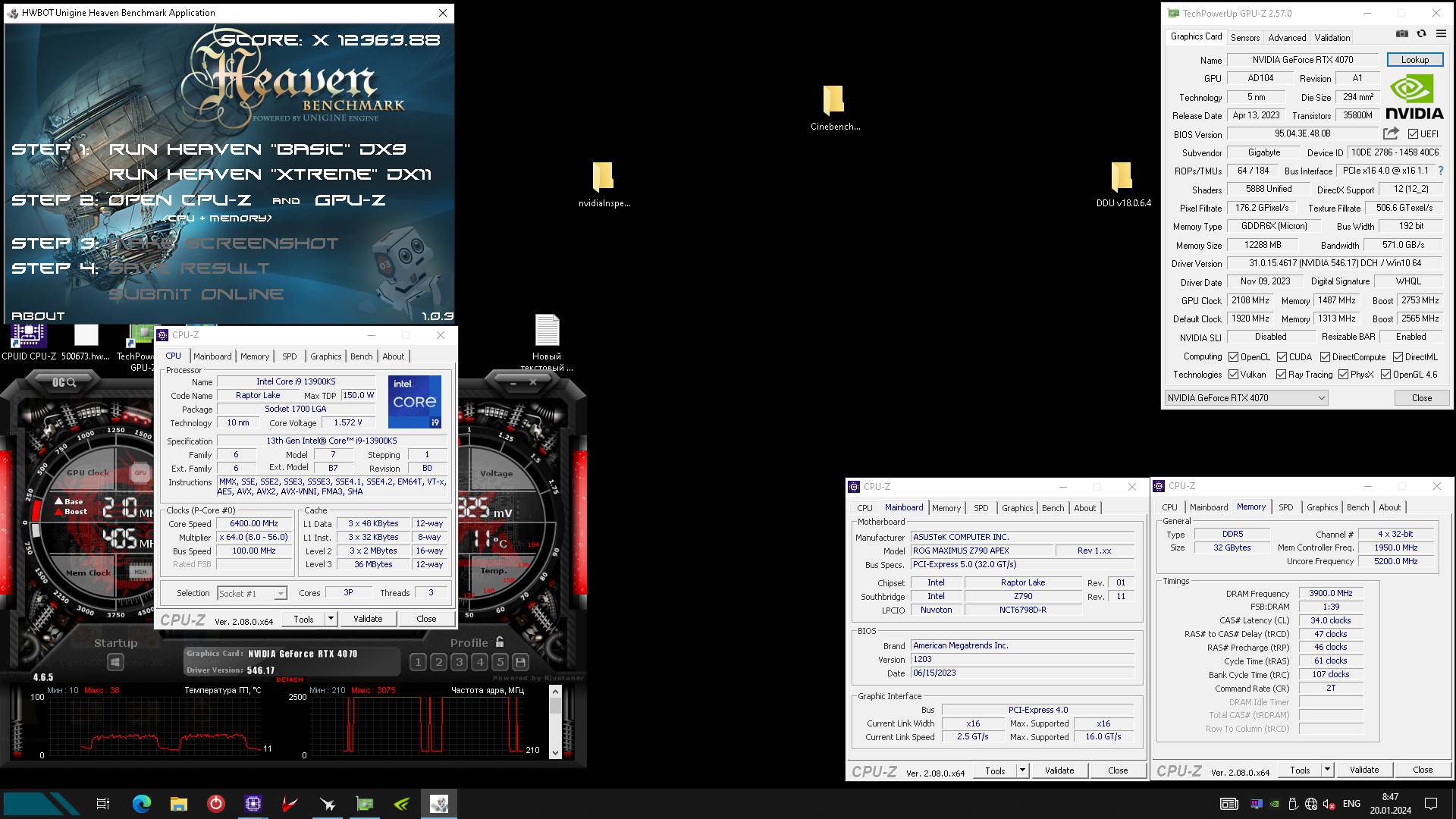Toggle the OpenCL checkbox

point(1233,357)
